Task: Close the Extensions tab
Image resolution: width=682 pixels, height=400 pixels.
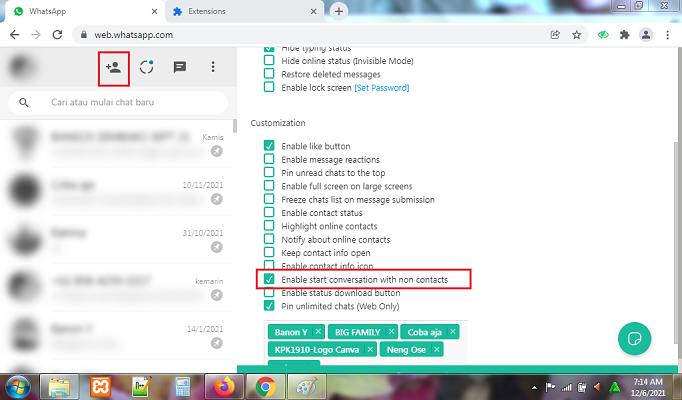Action: pos(313,11)
